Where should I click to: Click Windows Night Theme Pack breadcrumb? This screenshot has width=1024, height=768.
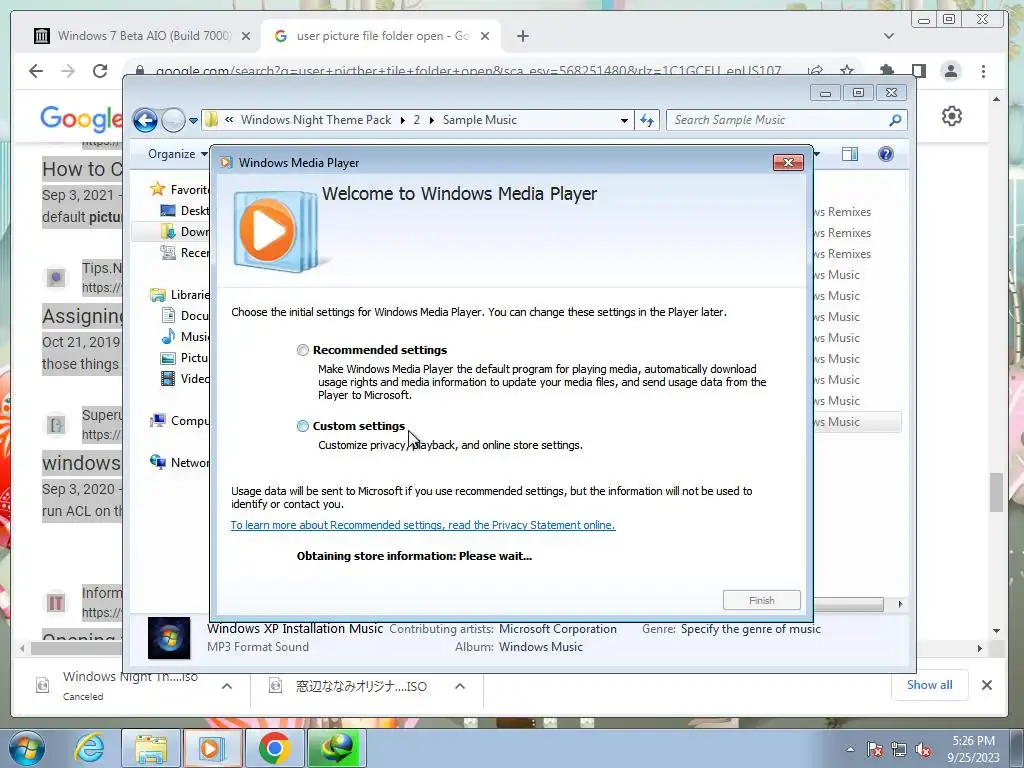316,120
